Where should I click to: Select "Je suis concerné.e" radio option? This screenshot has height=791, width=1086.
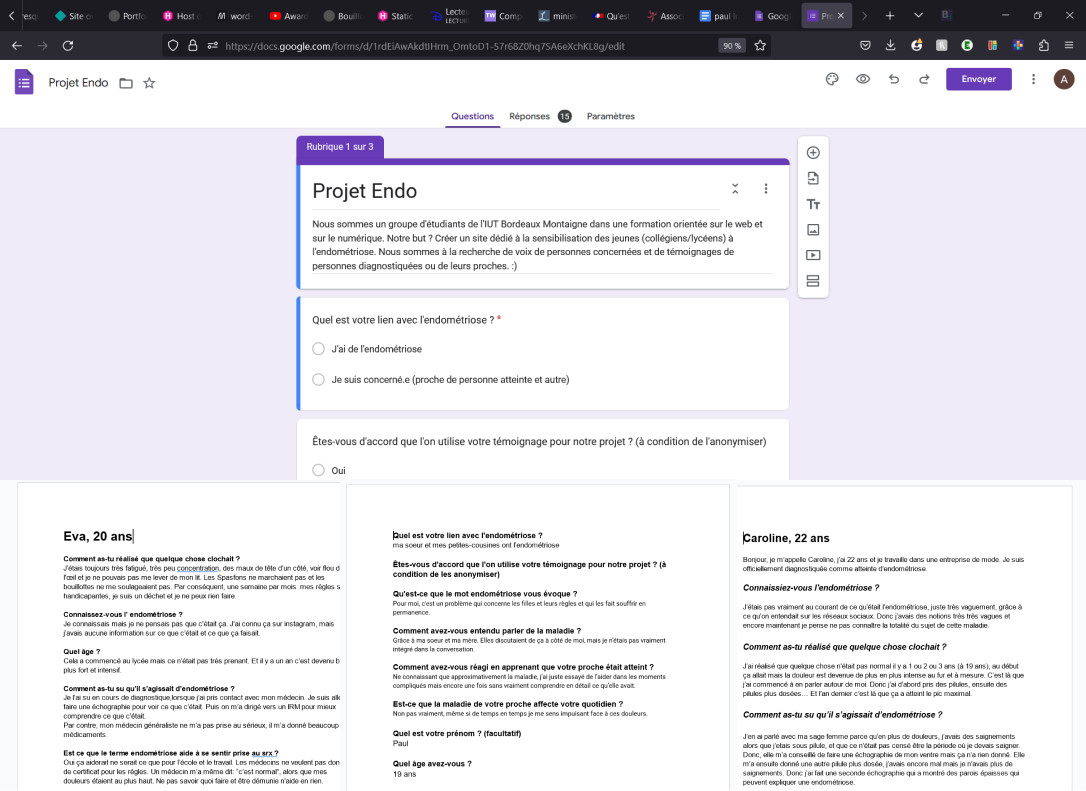(318, 380)
